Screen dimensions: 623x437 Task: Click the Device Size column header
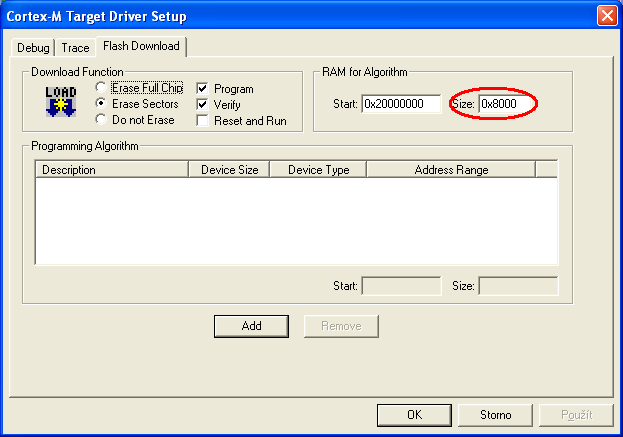point(229,170)
